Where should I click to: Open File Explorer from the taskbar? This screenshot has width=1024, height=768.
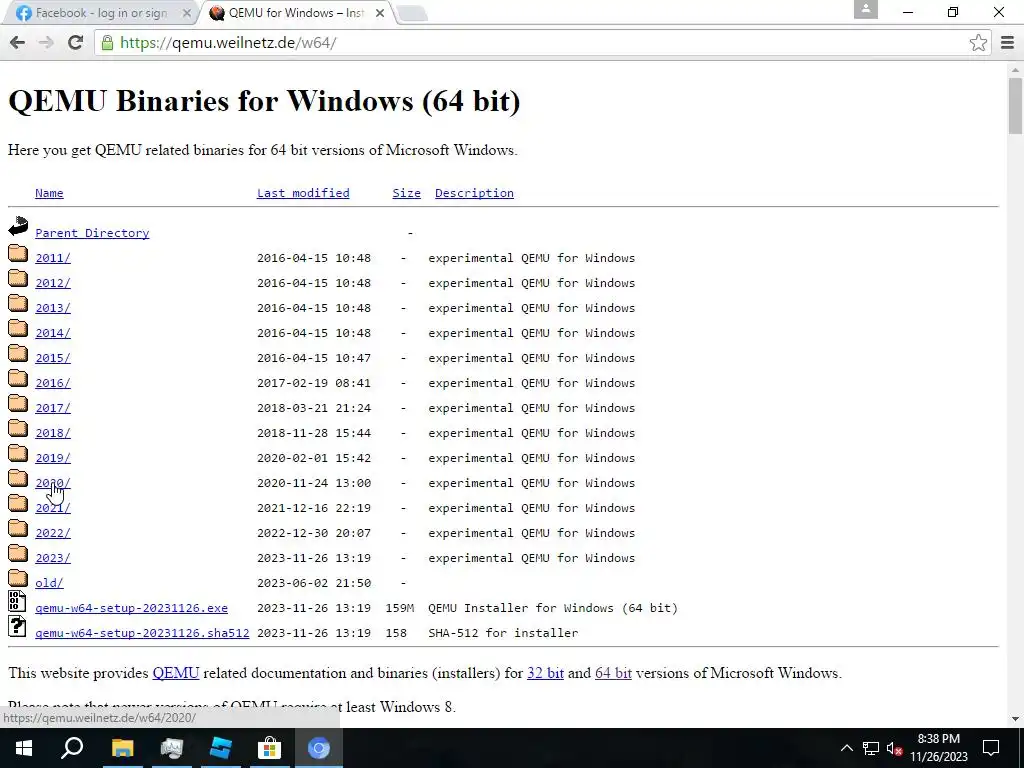click(122, 748)
